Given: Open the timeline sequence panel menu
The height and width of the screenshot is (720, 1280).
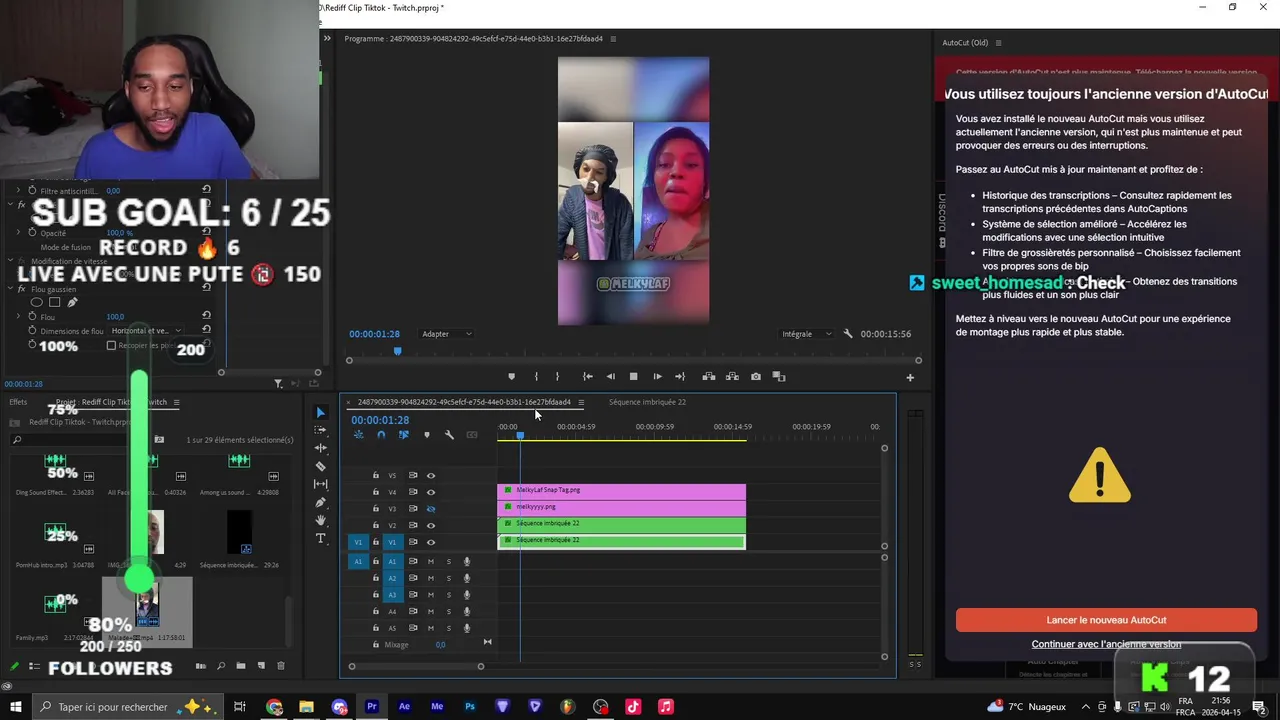Looking at the screenshot, I should click(x=581, y=402).
